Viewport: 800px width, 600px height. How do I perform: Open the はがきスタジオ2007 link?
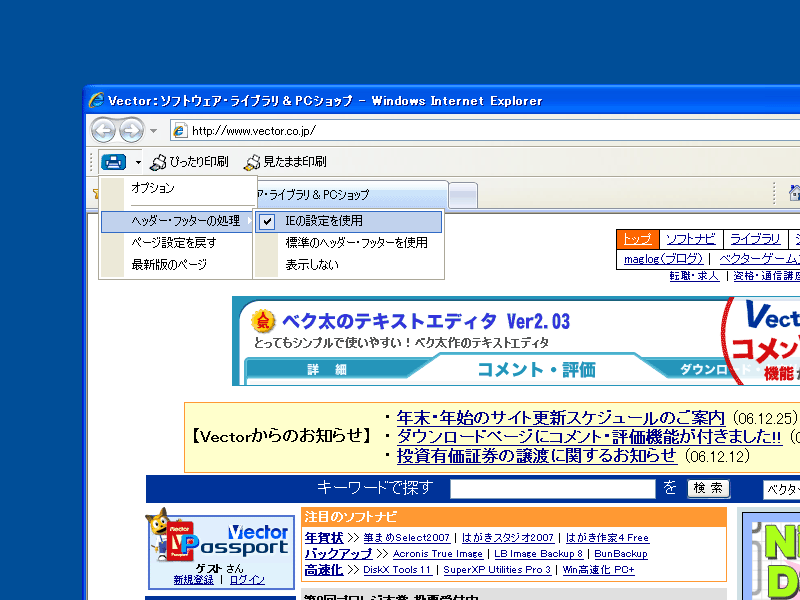pyautogui.click(x=508, y=538)
